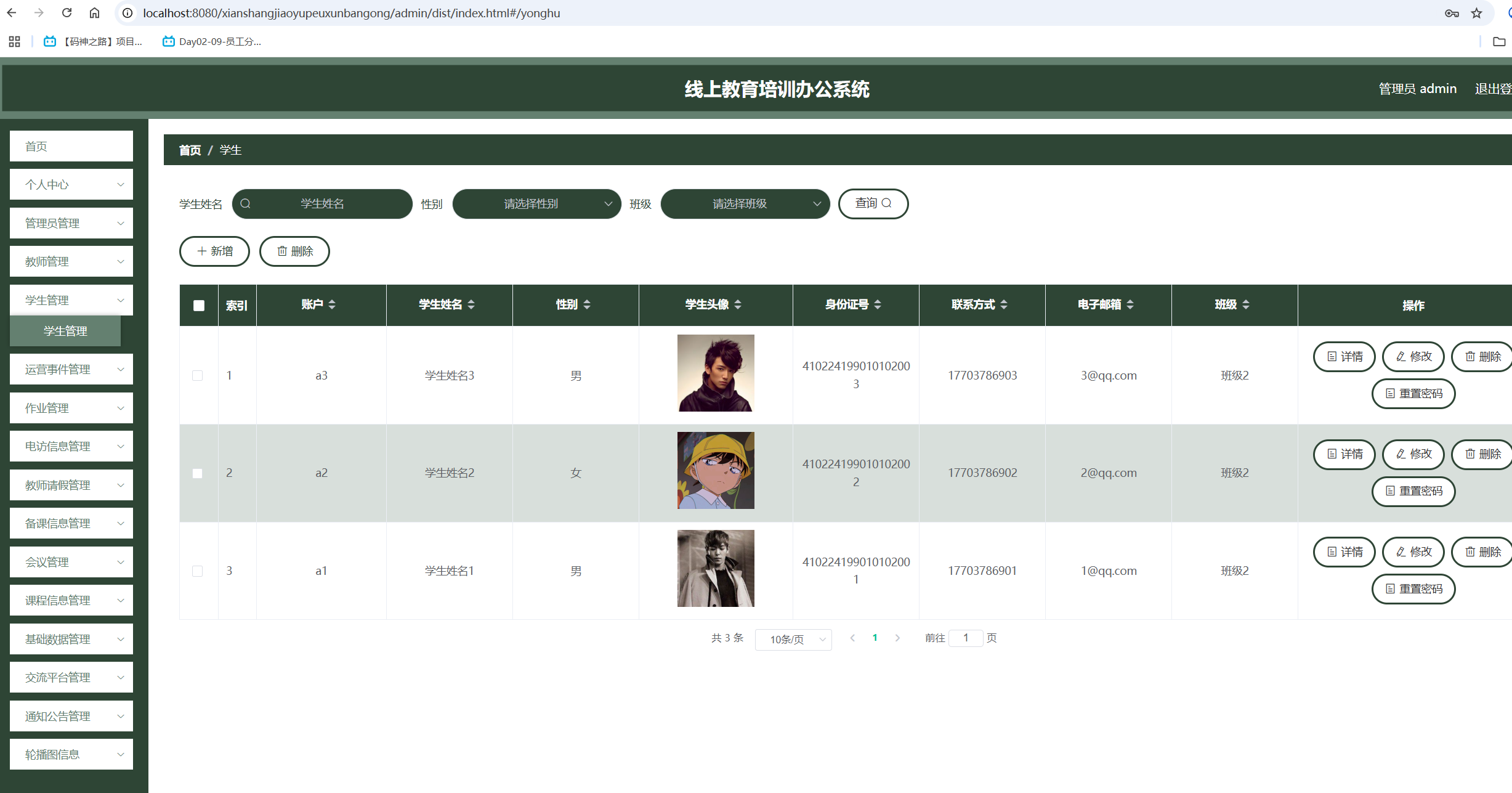Open 课程信息管理 in the sidebar
This screenshot has height=793, width=1512.
71,600
